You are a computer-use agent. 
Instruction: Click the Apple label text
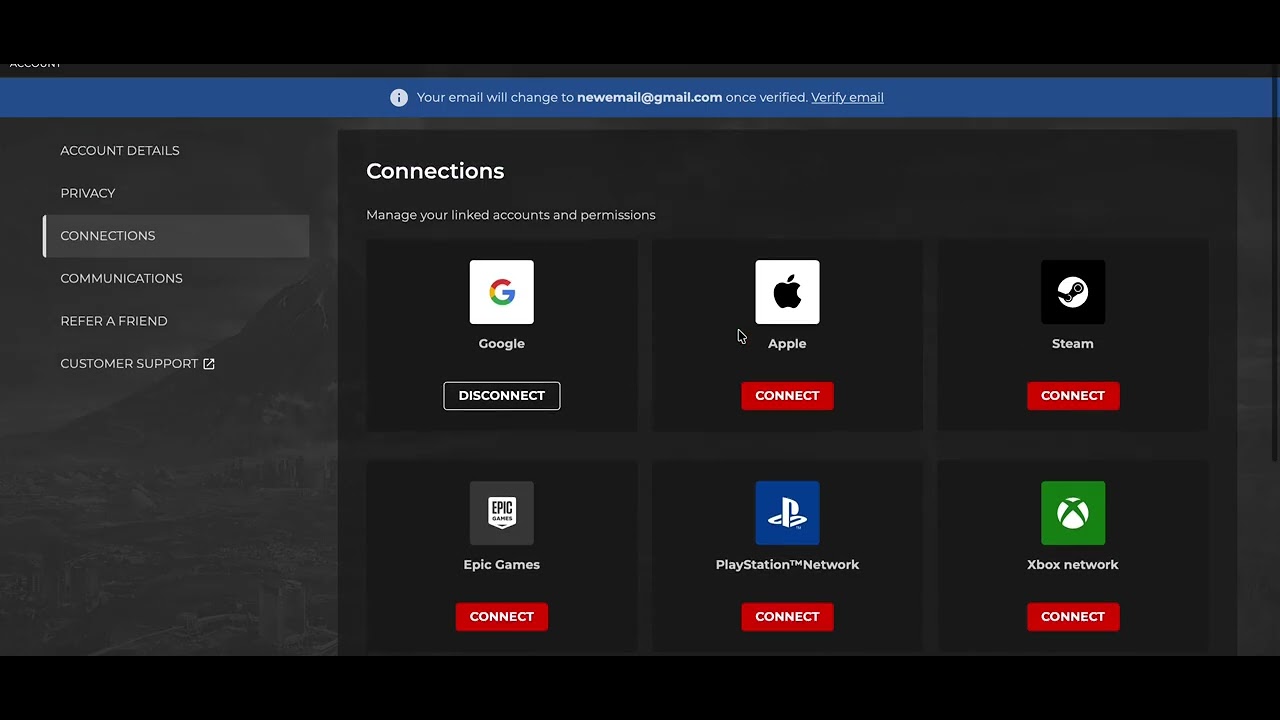[x=787, y=344]
